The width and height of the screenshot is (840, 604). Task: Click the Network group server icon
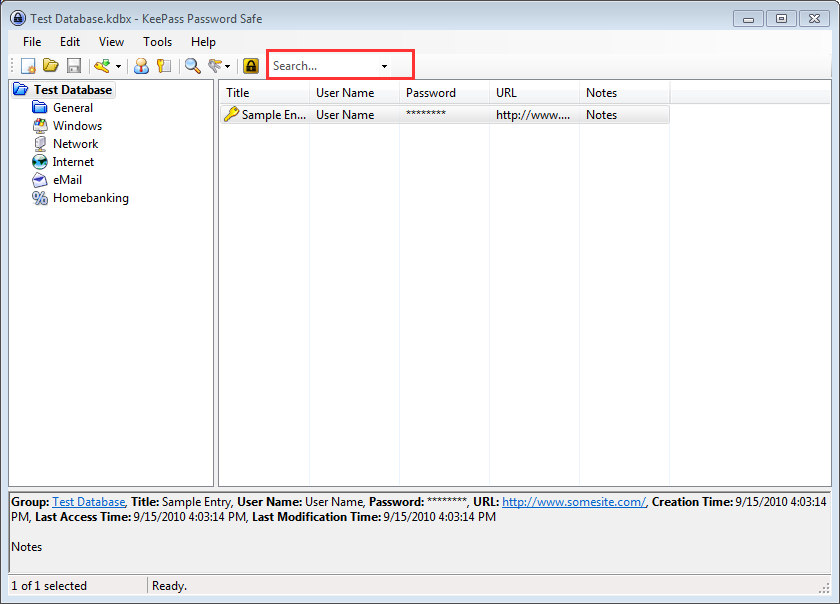pos(40,144)
